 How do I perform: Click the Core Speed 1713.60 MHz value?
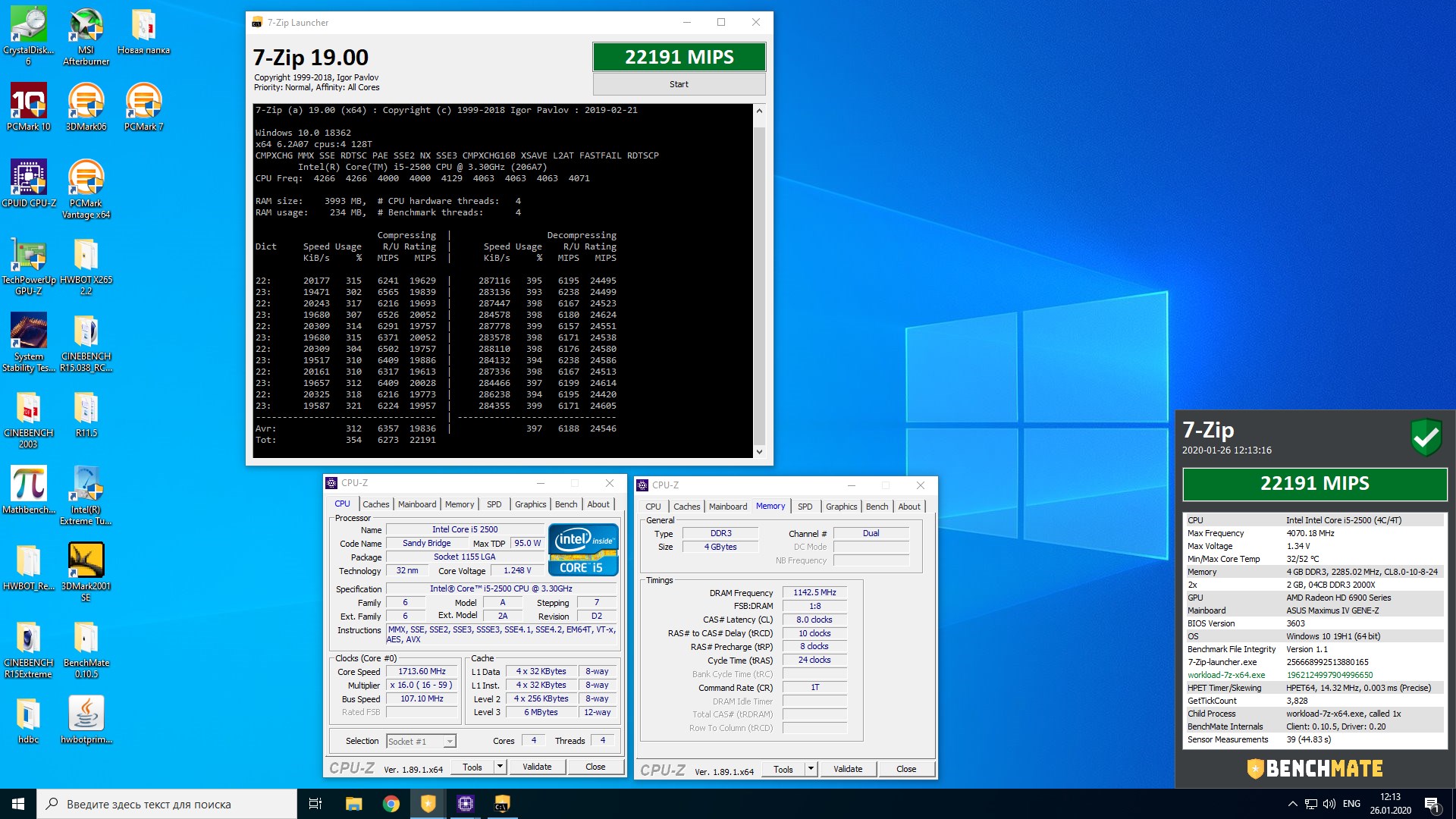pyautogui.click(x=422, y=672)
